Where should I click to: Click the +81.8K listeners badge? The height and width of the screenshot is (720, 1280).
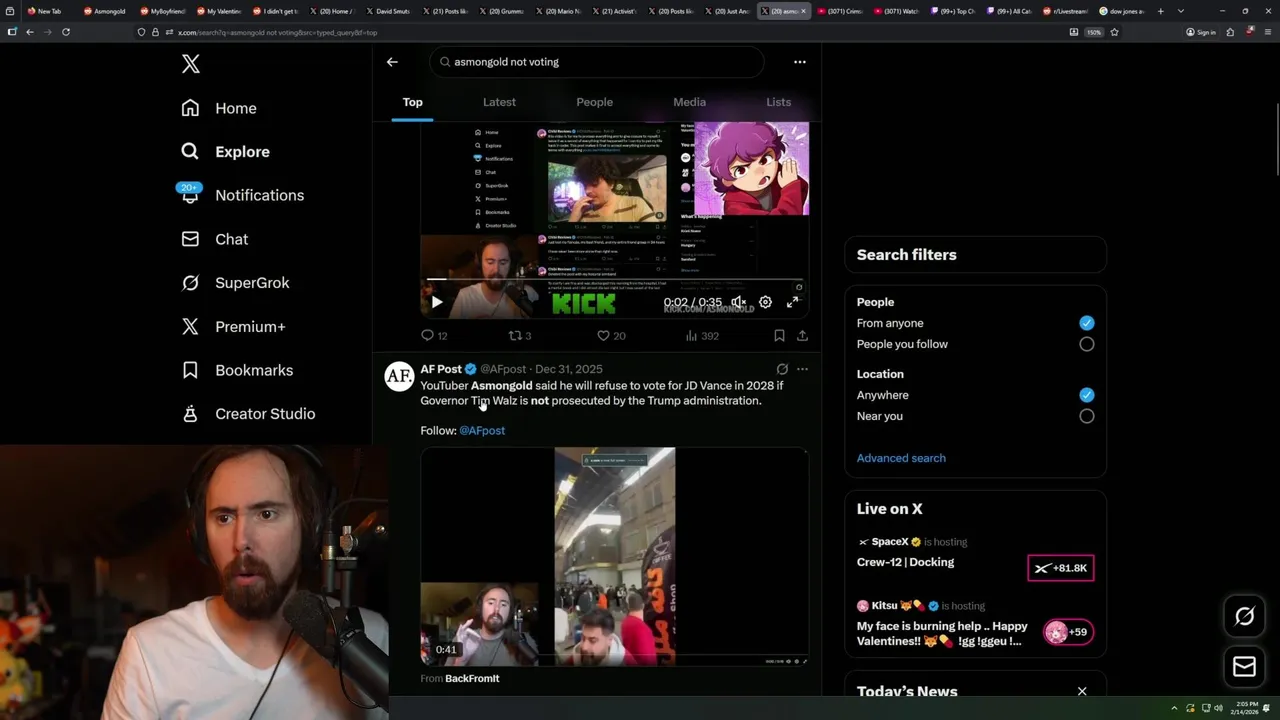(x=1061, y=568)
